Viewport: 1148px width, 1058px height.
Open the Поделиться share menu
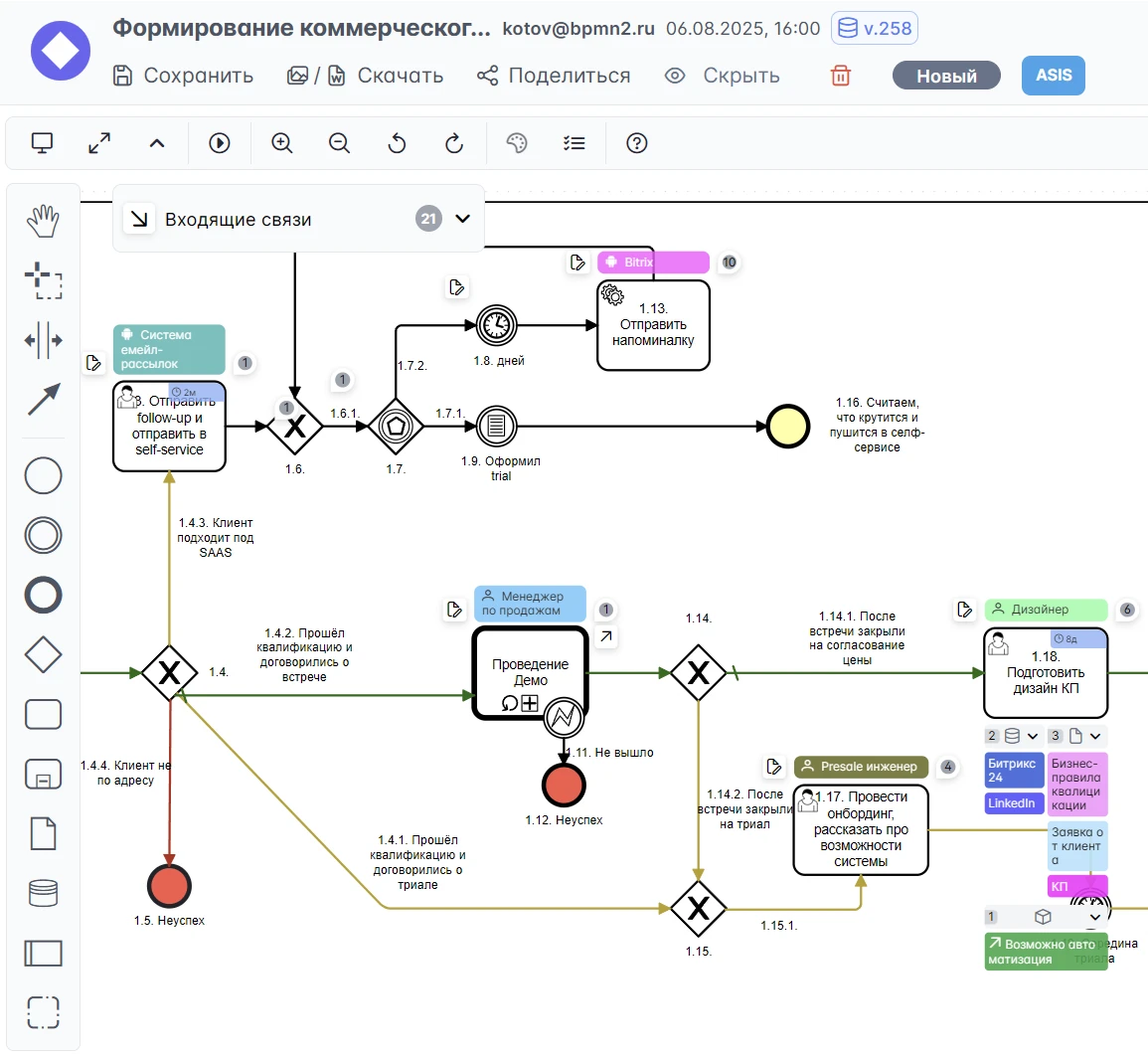(x=554, y=76)
